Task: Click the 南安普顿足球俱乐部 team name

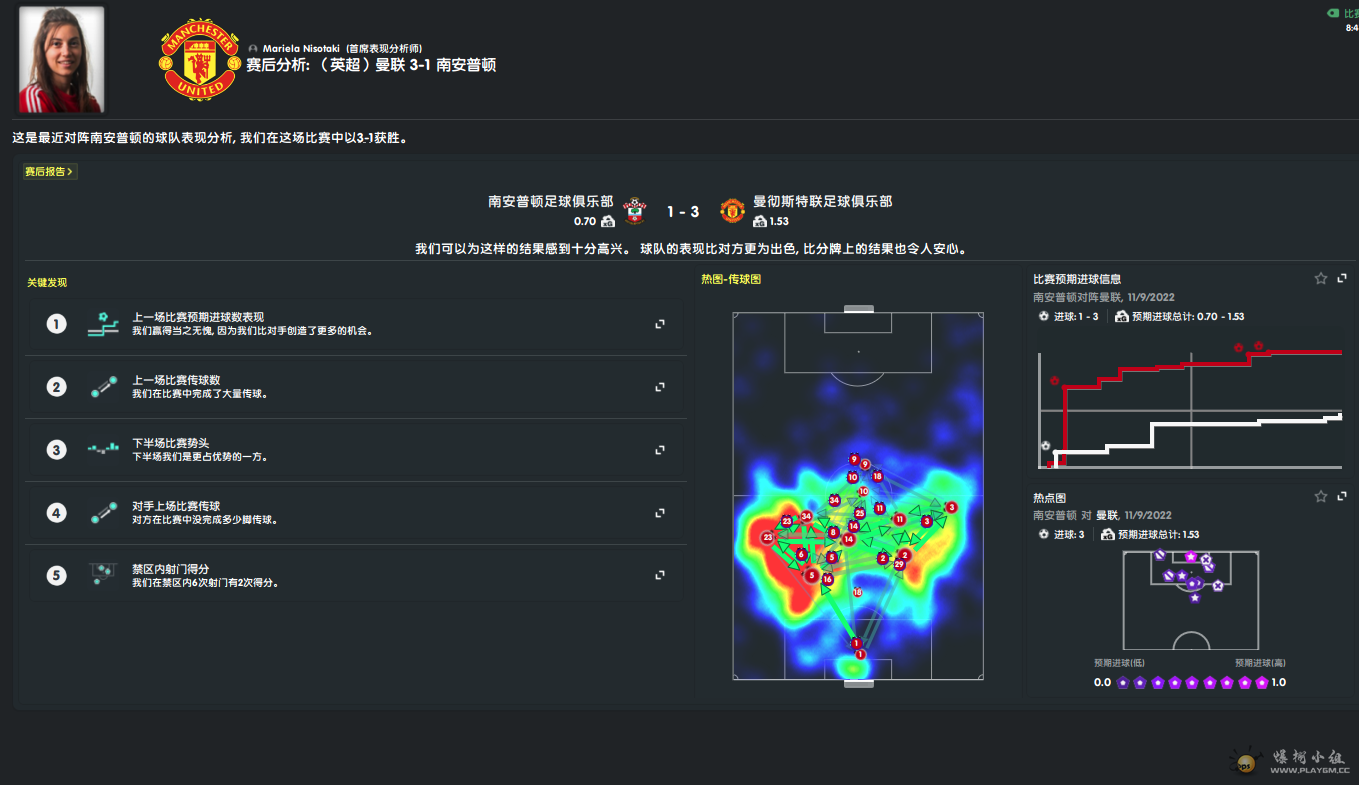Action: 551,202
